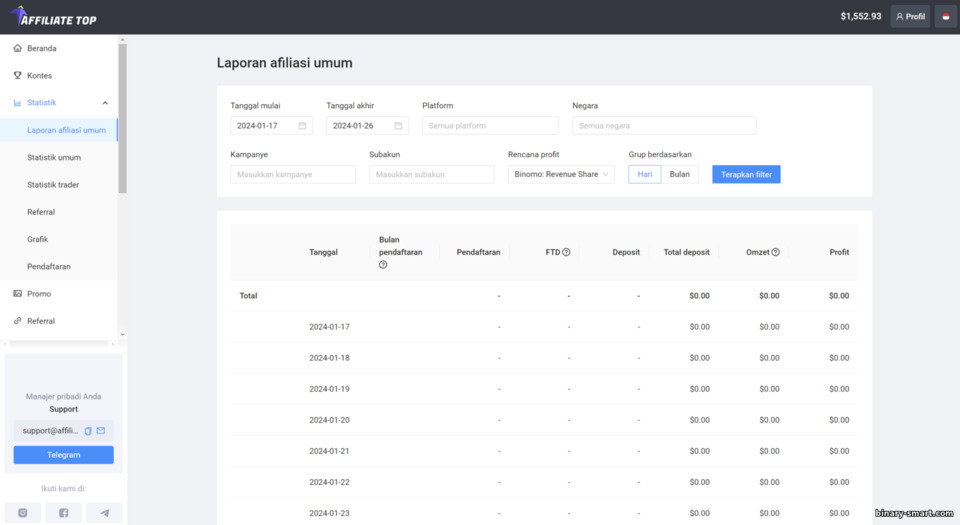This screenshot has width=960, height=525.
Task: Click the 2024-01-20 row date
Action: [329, 420]
